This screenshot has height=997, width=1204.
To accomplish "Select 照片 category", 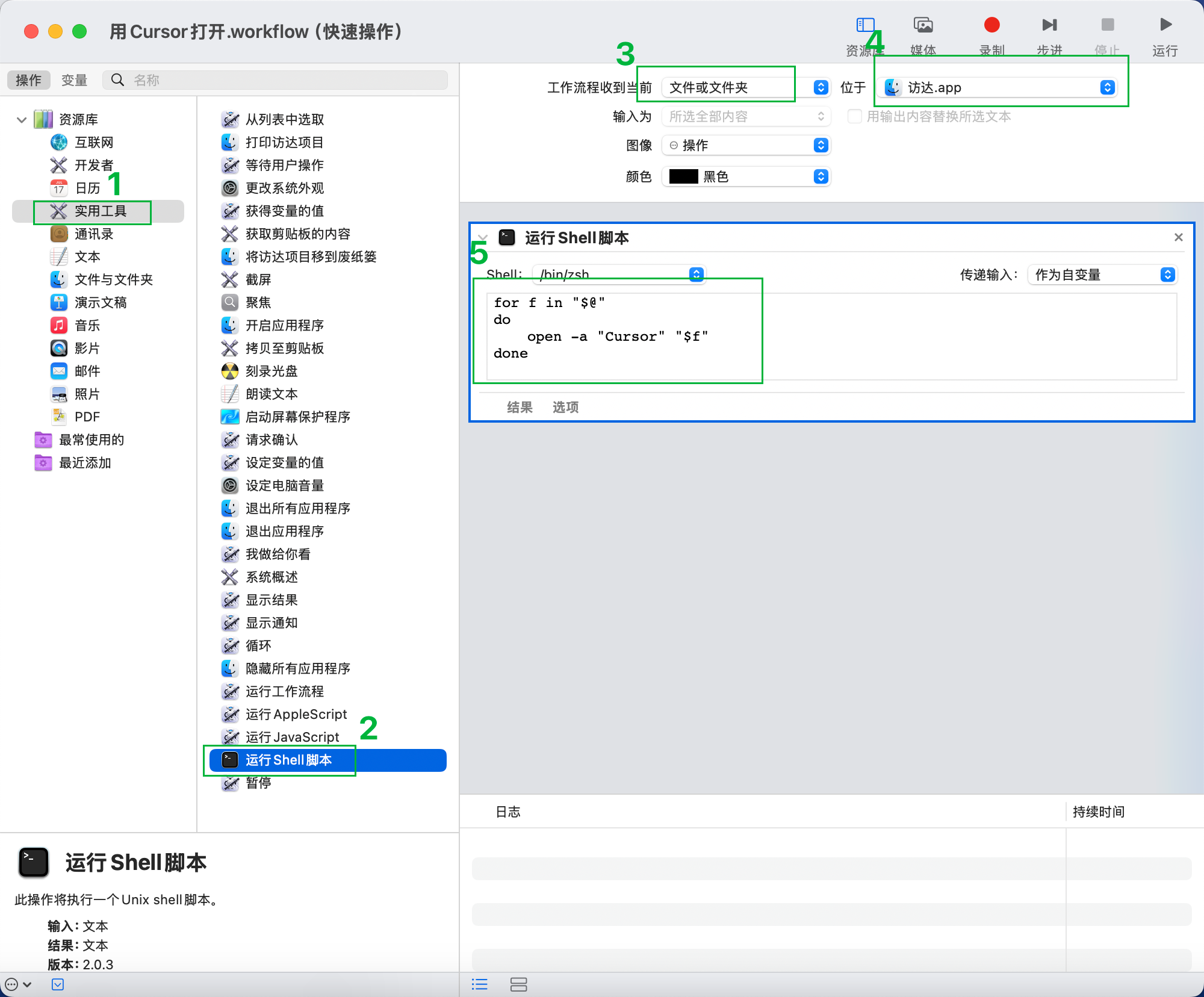I will tap(87, 394).
